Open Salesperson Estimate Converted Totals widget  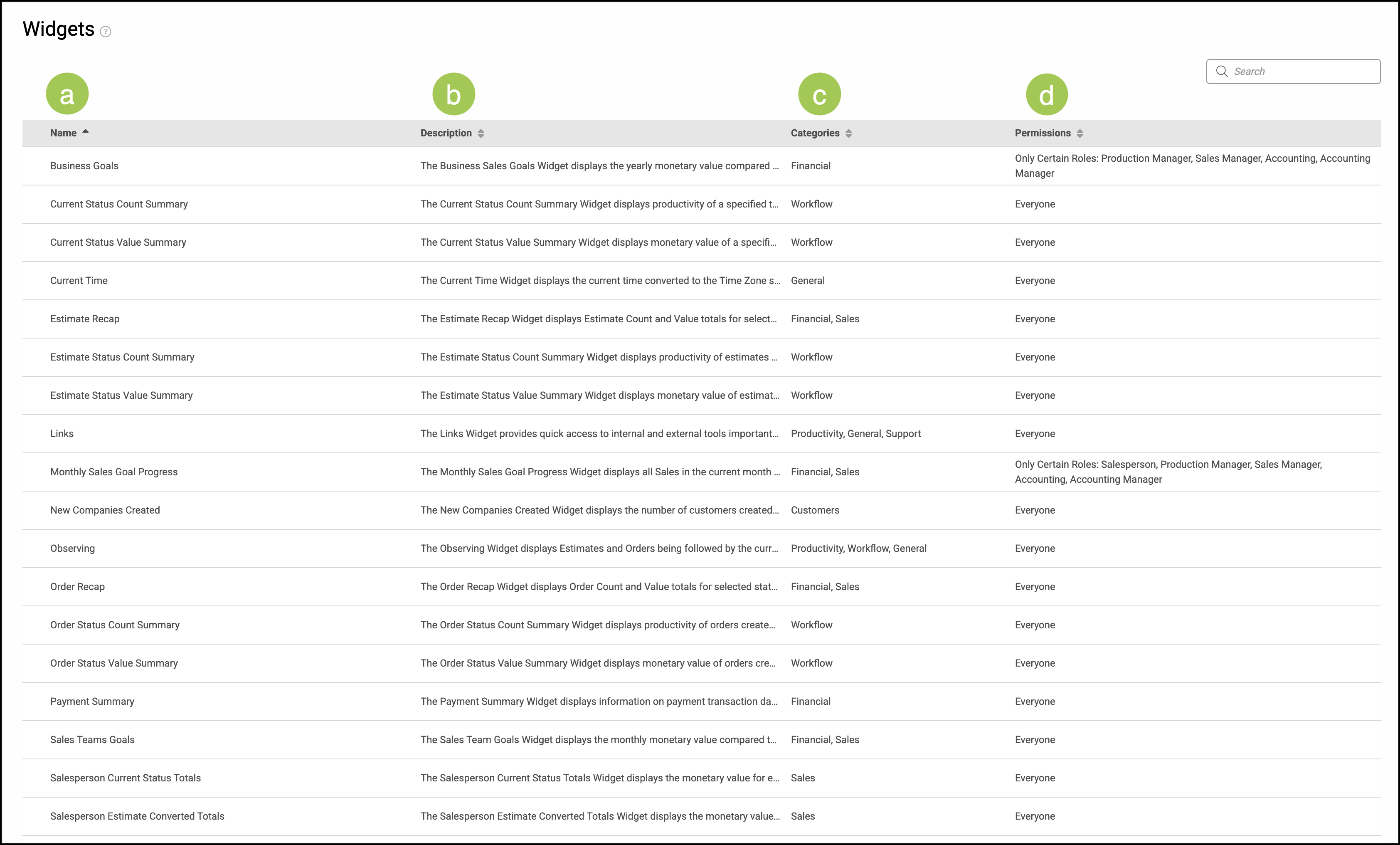click(x=137, y=816)
